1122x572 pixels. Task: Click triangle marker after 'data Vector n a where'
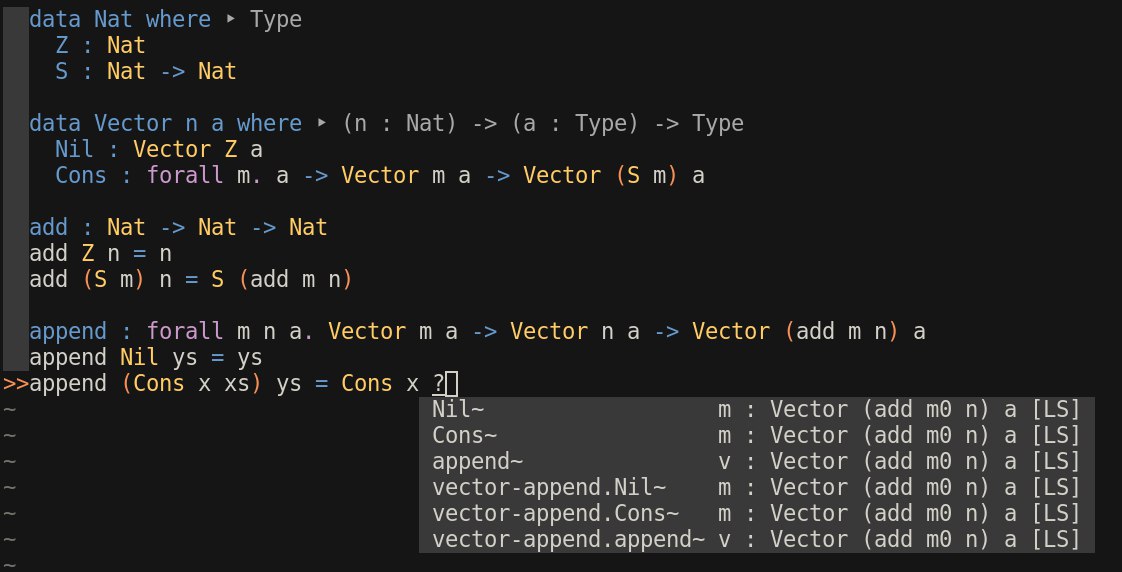322,123
